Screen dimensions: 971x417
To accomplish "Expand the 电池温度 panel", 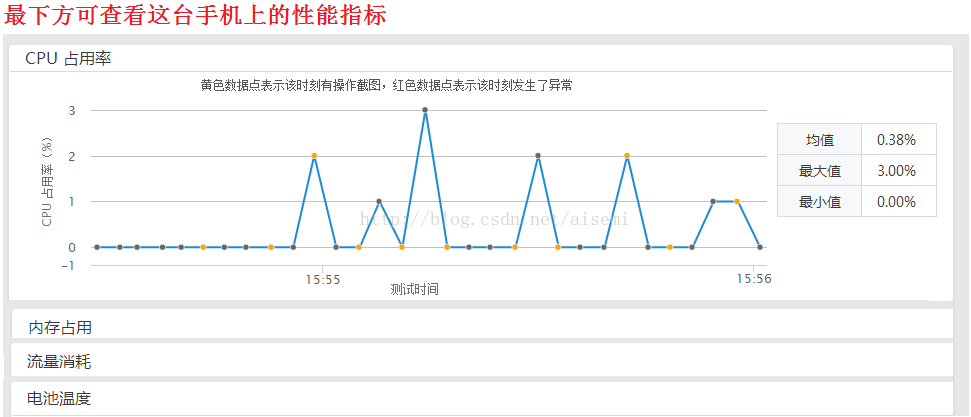I will 482,398.
